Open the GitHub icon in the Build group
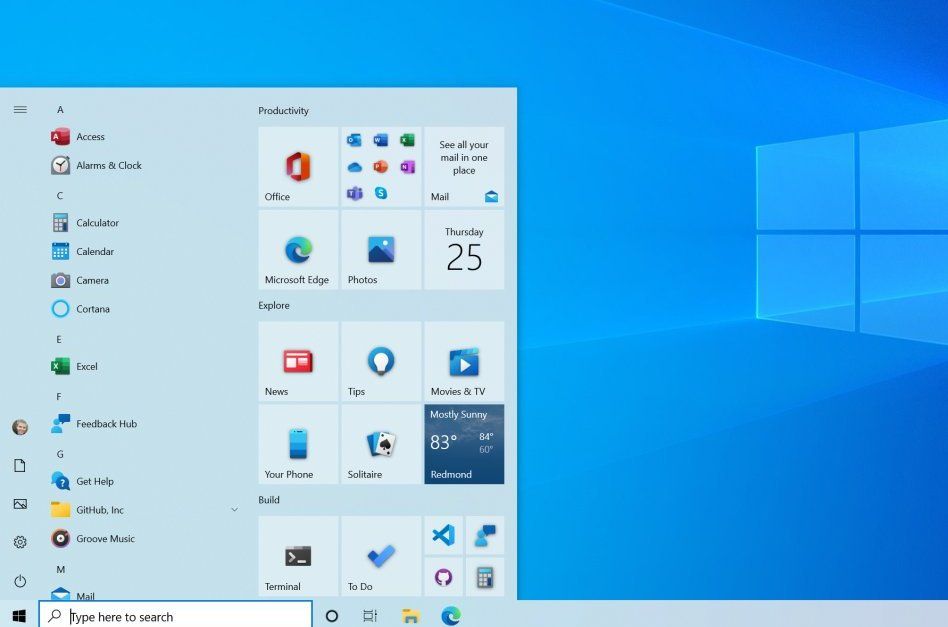948x627 pixels. [x=443, y=577]
